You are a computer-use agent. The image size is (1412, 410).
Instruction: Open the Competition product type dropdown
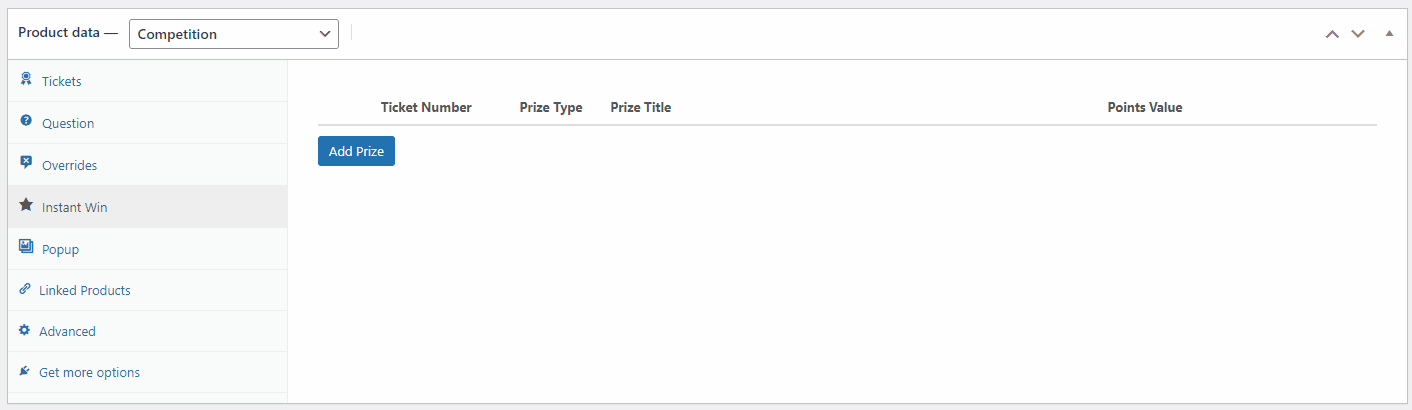234,34
